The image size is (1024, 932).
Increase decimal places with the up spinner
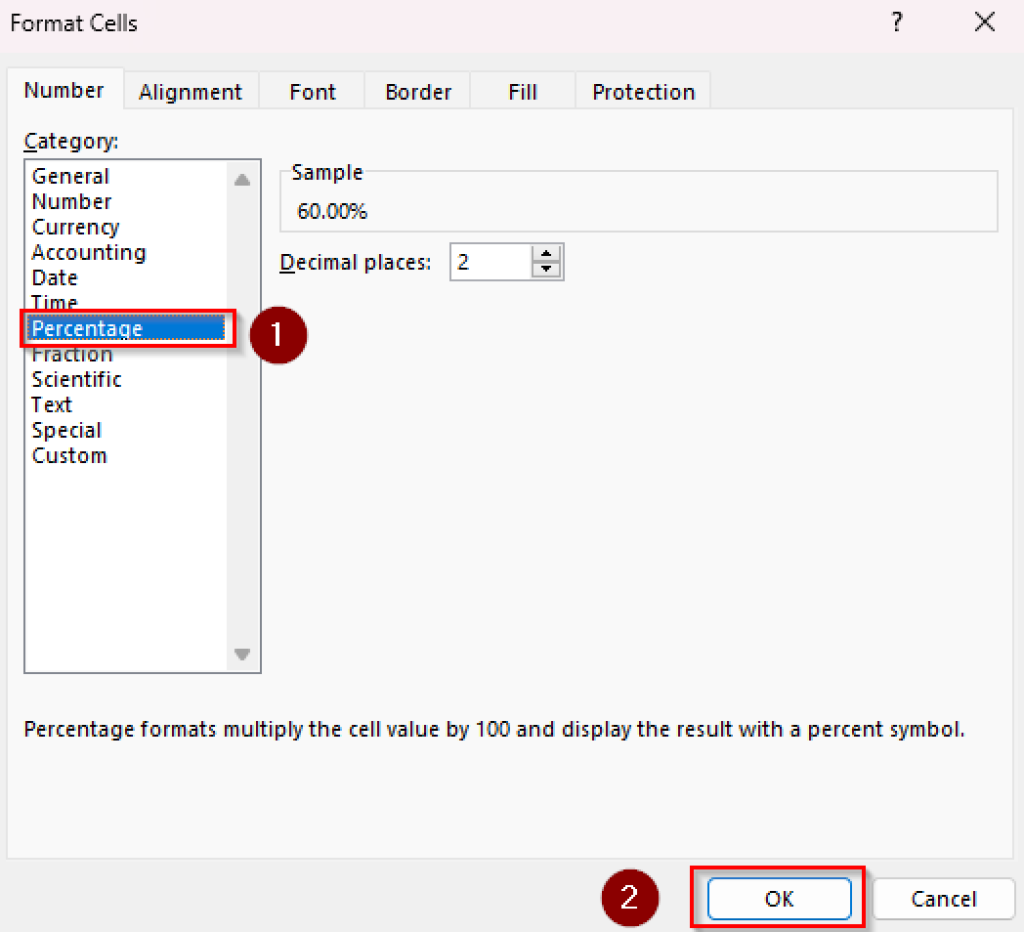[x=547, y=254]
